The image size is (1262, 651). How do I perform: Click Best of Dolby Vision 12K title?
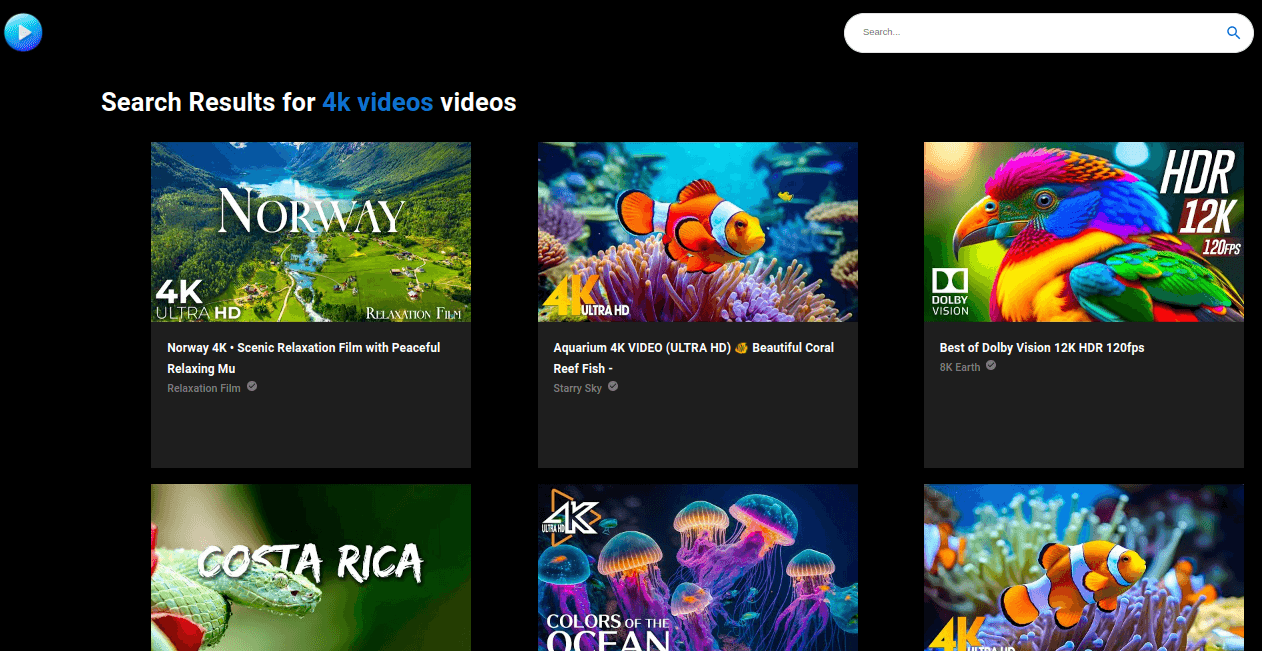(x=1041, y=348)
